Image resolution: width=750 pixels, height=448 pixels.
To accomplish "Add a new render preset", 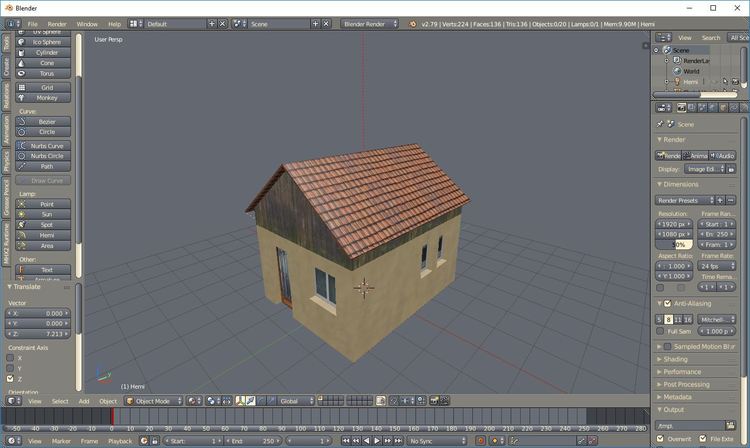I will [720, 200].
